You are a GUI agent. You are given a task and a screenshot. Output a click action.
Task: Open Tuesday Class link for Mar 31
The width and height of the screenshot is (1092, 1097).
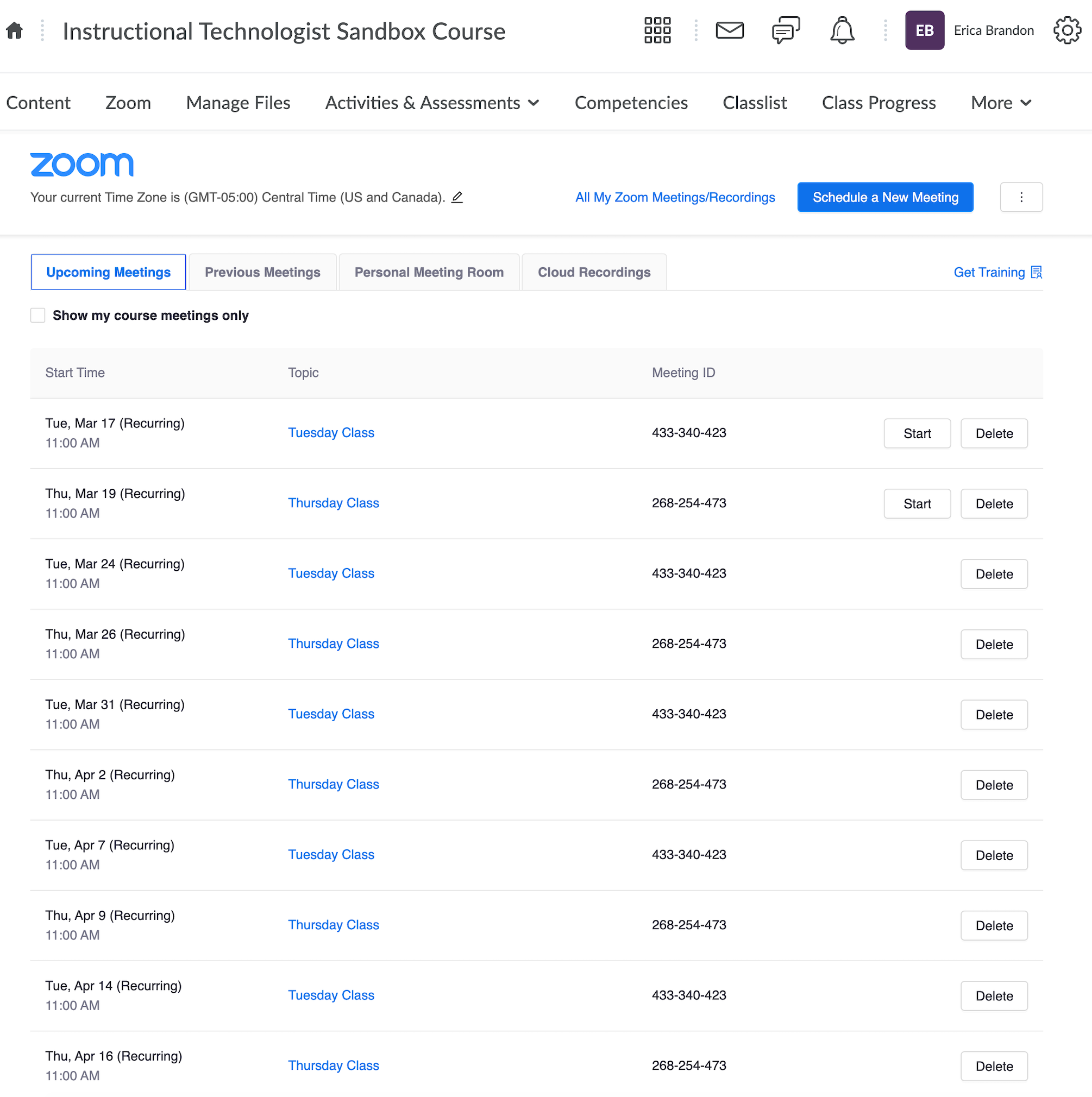[x=331, y=714]
